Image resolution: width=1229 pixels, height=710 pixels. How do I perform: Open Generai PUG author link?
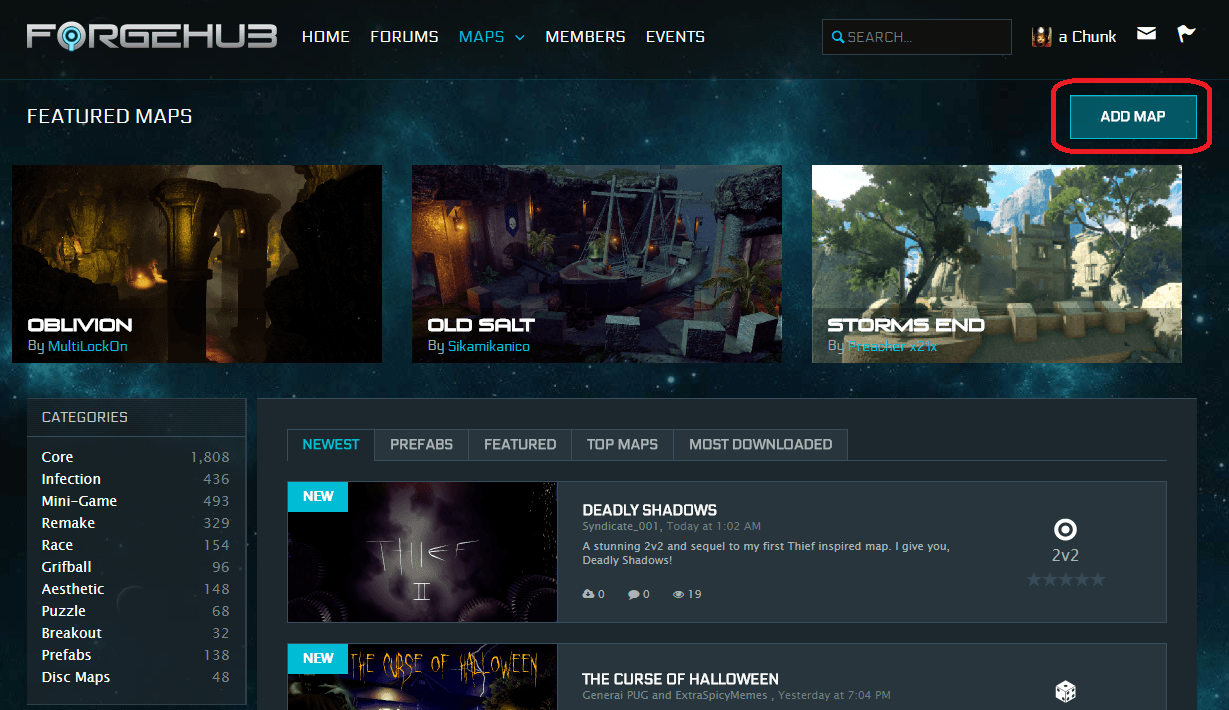615,695
